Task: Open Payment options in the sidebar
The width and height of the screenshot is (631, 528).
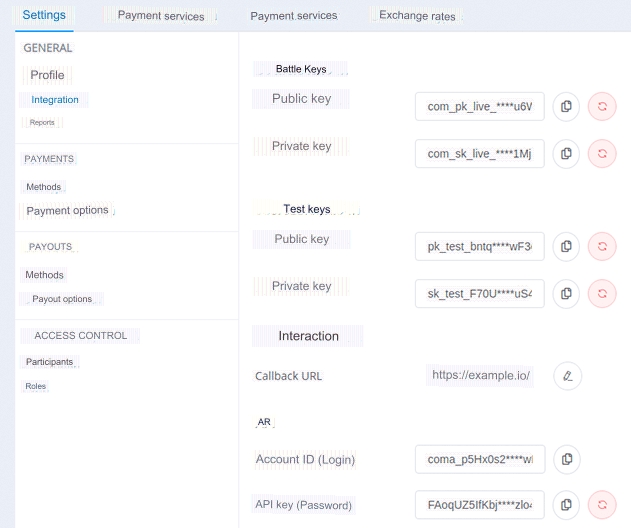Action: [68, 211]
